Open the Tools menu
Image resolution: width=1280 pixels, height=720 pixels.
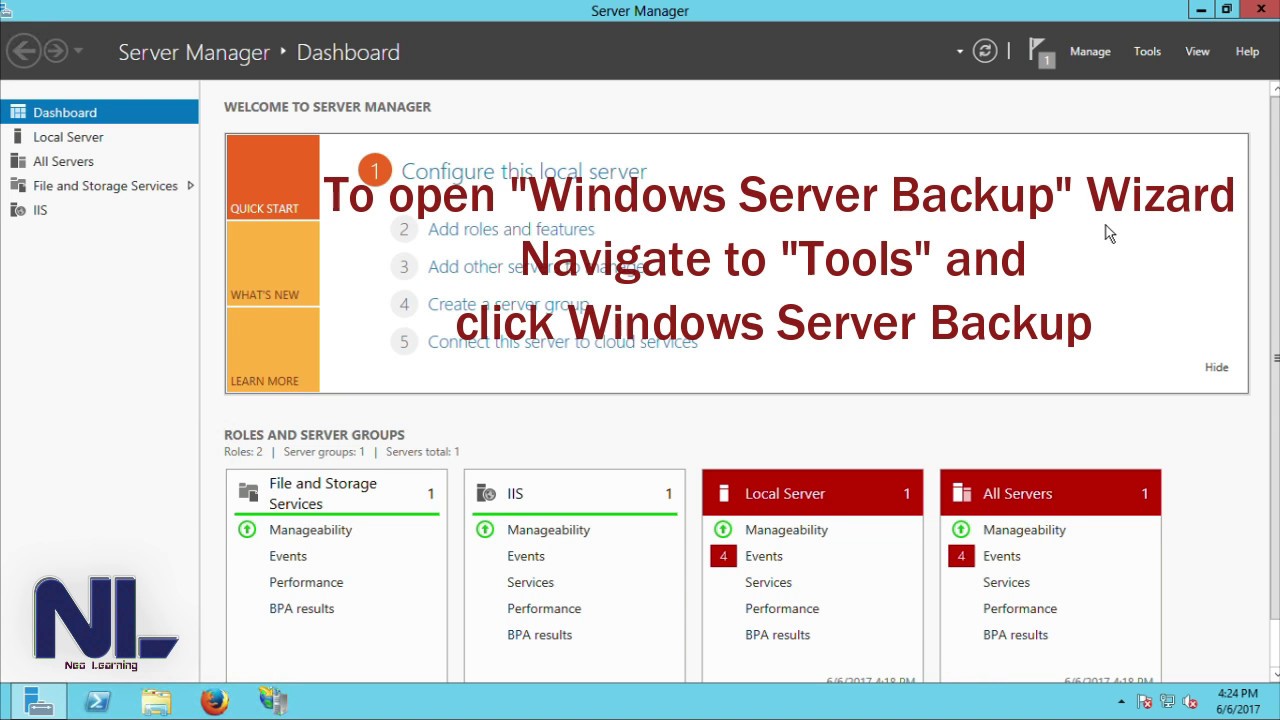[1147, 51]
